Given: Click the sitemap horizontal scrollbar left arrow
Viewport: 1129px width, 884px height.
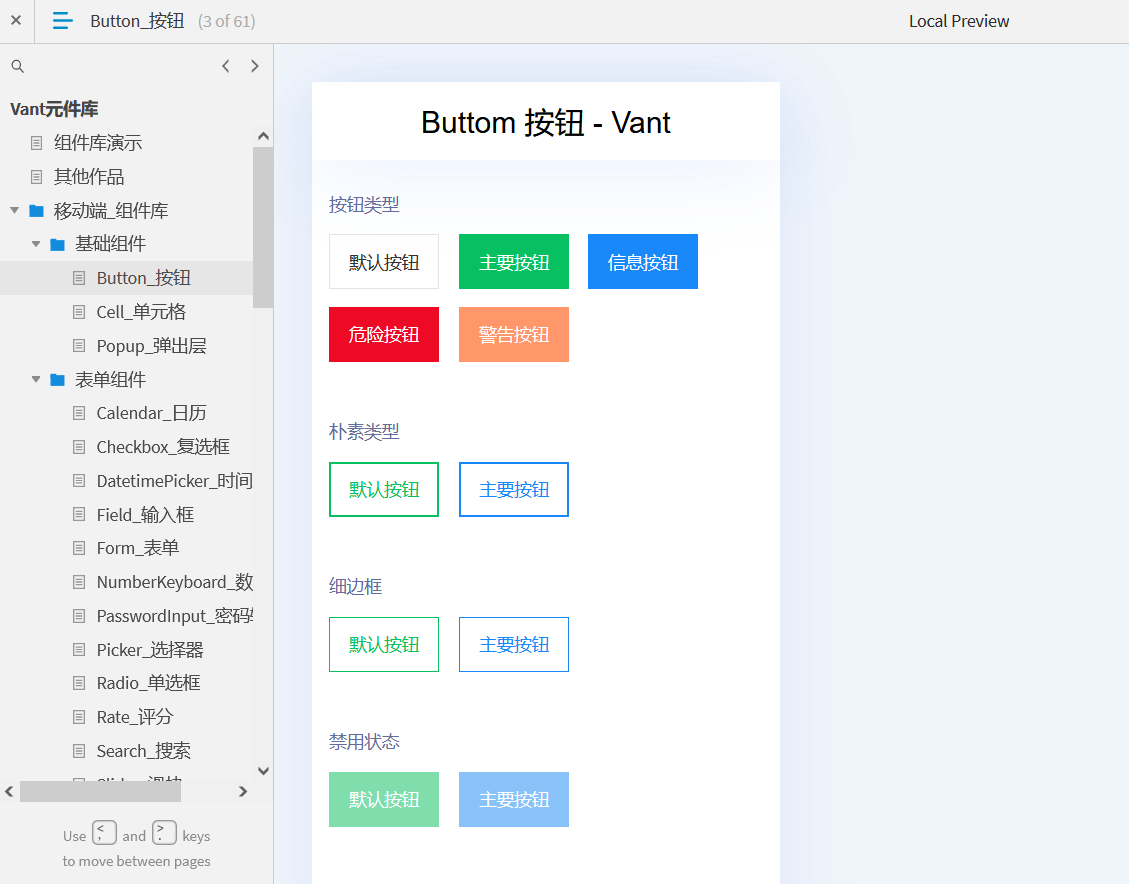Looking at the screenshot, I should 9,792.
